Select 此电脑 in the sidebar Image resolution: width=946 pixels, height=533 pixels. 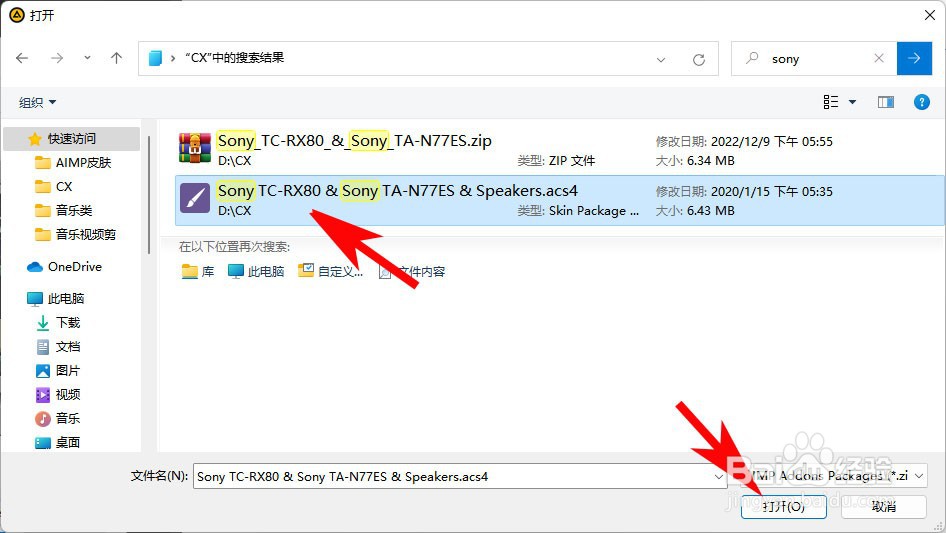tap(56, 298)
